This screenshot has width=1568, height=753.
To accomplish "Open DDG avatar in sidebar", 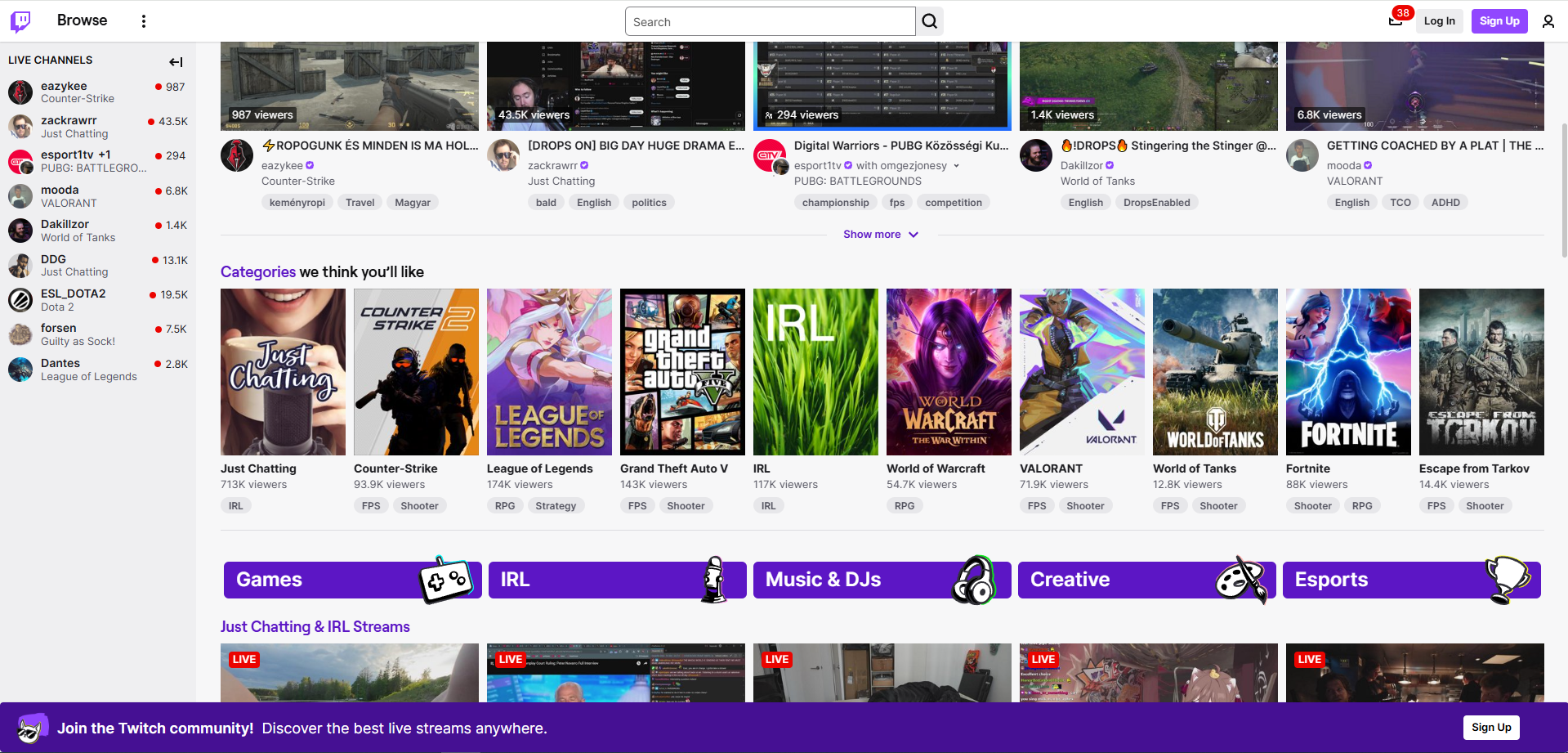I will coord(20,265).
